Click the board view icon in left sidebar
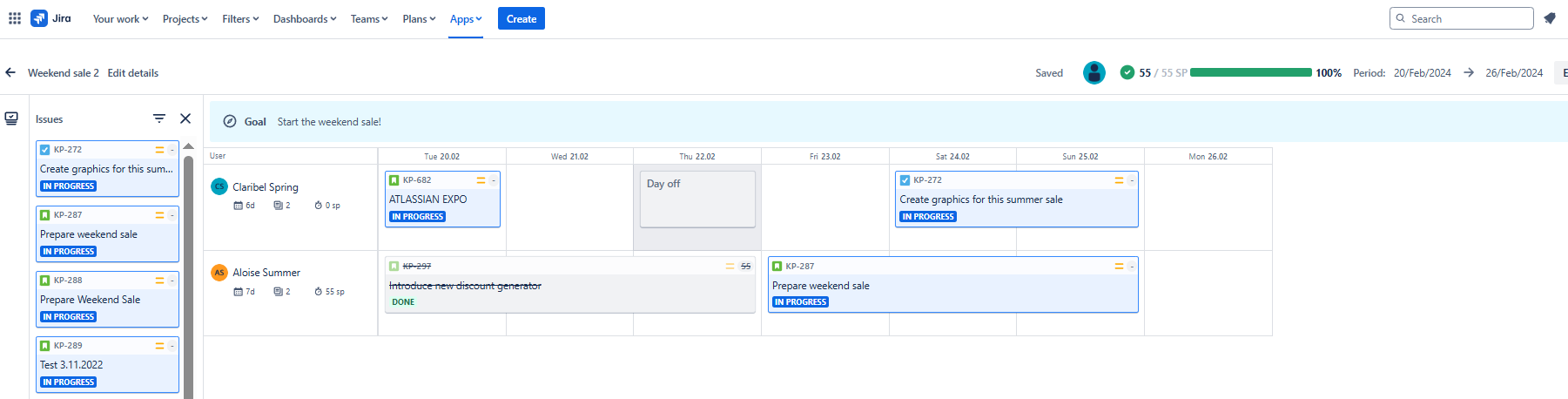This screenshot has width=1568, height=399. click(x=11, y=118)
